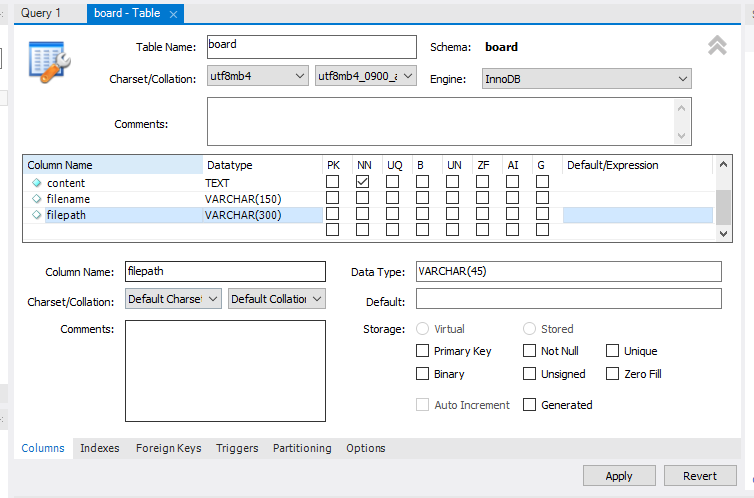
Task: Click the table comments scroll up arrow
Action: click(x=681, y=108)
